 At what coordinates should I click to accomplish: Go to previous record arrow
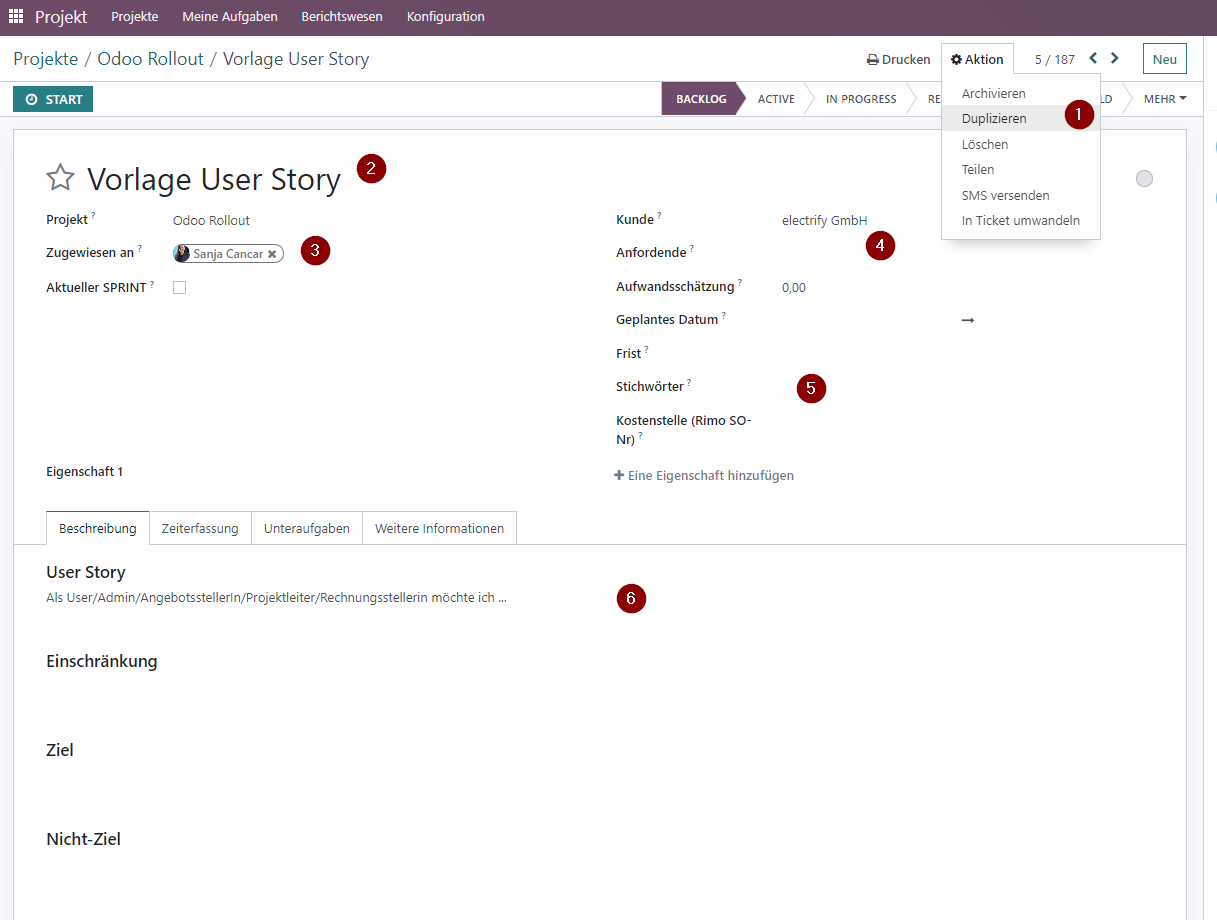(1093, 59)
